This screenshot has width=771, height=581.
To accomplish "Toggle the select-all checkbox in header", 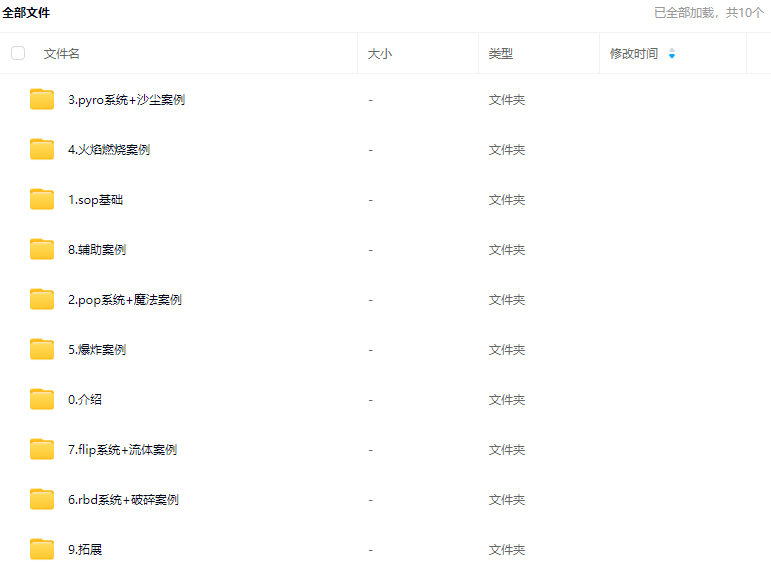I will point(18,53).
